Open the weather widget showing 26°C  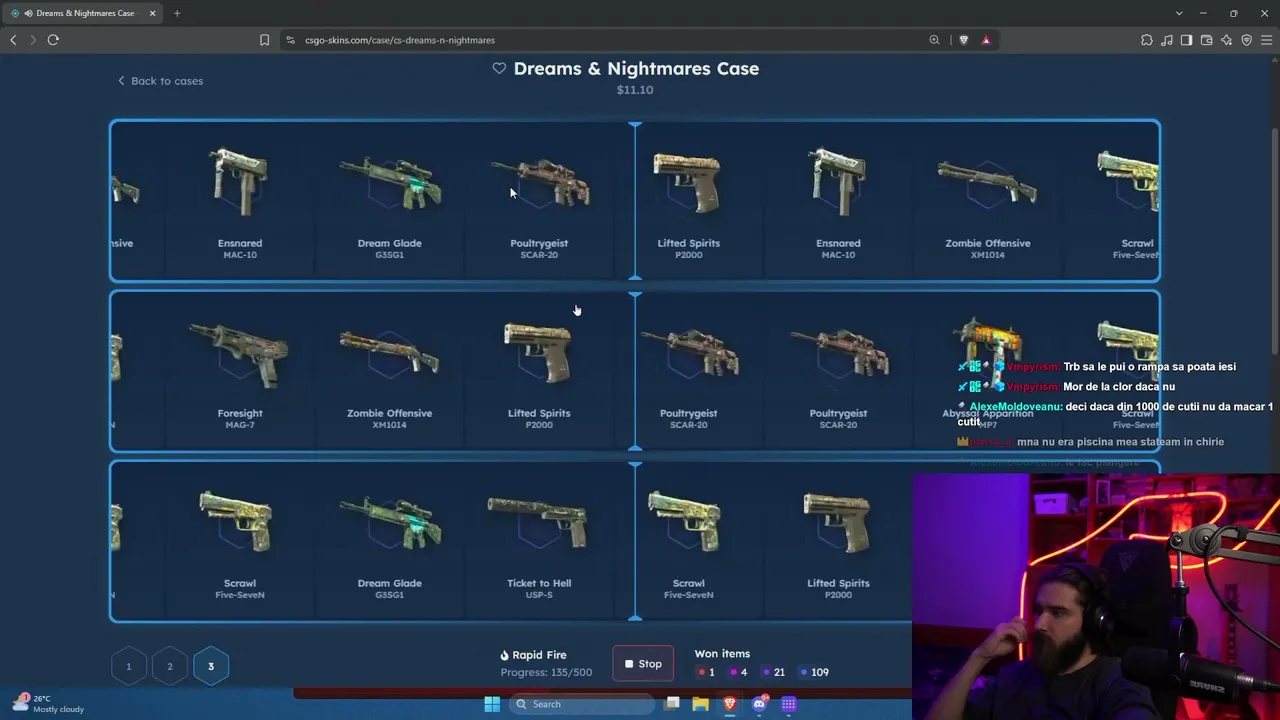pyautogui.click(x=48, y=704)
